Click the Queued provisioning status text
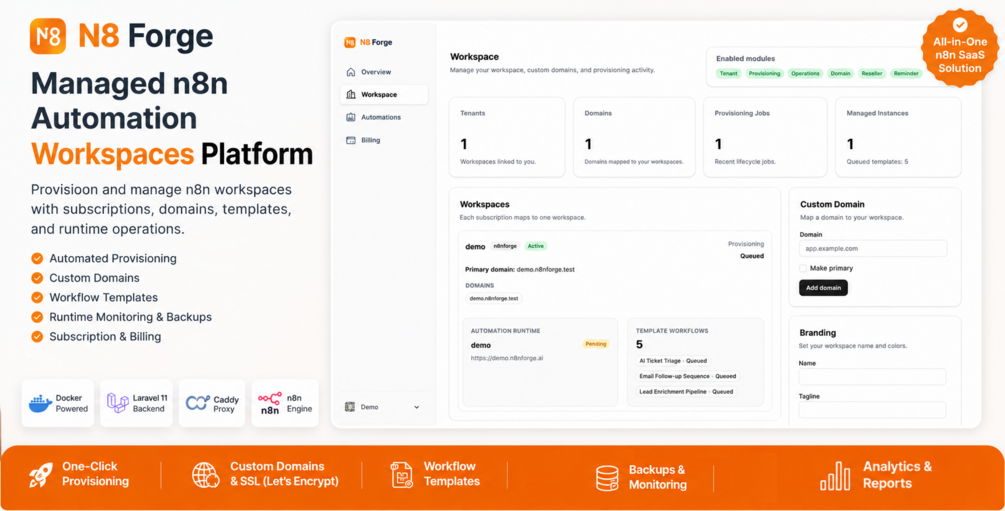Screen dimensions: 1005x511 click(x=752, y=256)
